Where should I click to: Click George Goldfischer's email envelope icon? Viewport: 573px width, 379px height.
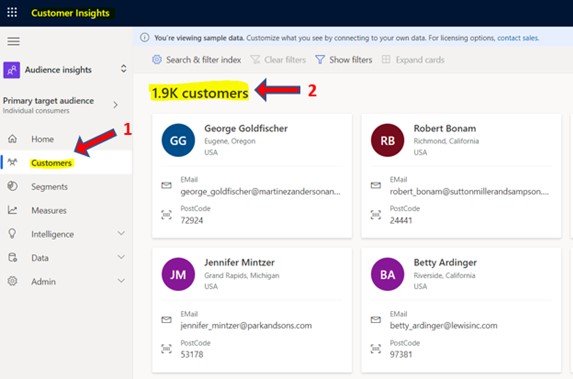pyautogui.click(x=166, y=185)
